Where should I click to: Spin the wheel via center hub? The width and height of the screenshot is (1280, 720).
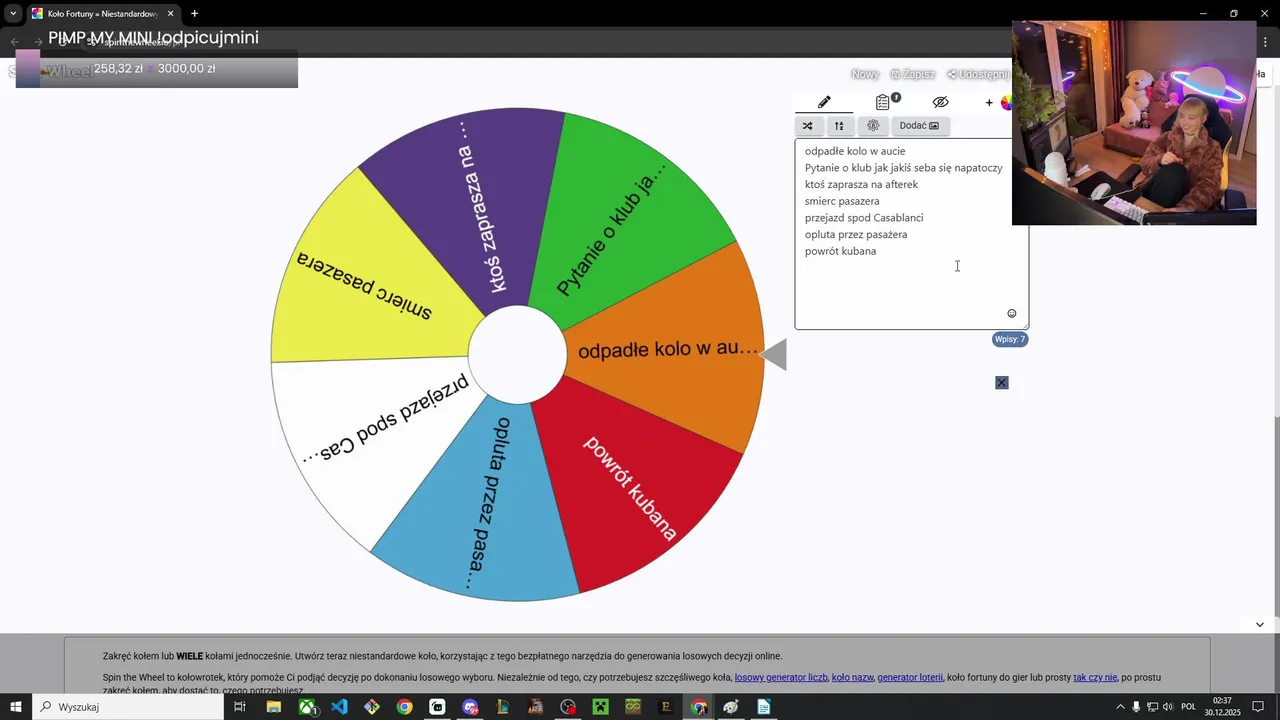[x=517, y=355]
